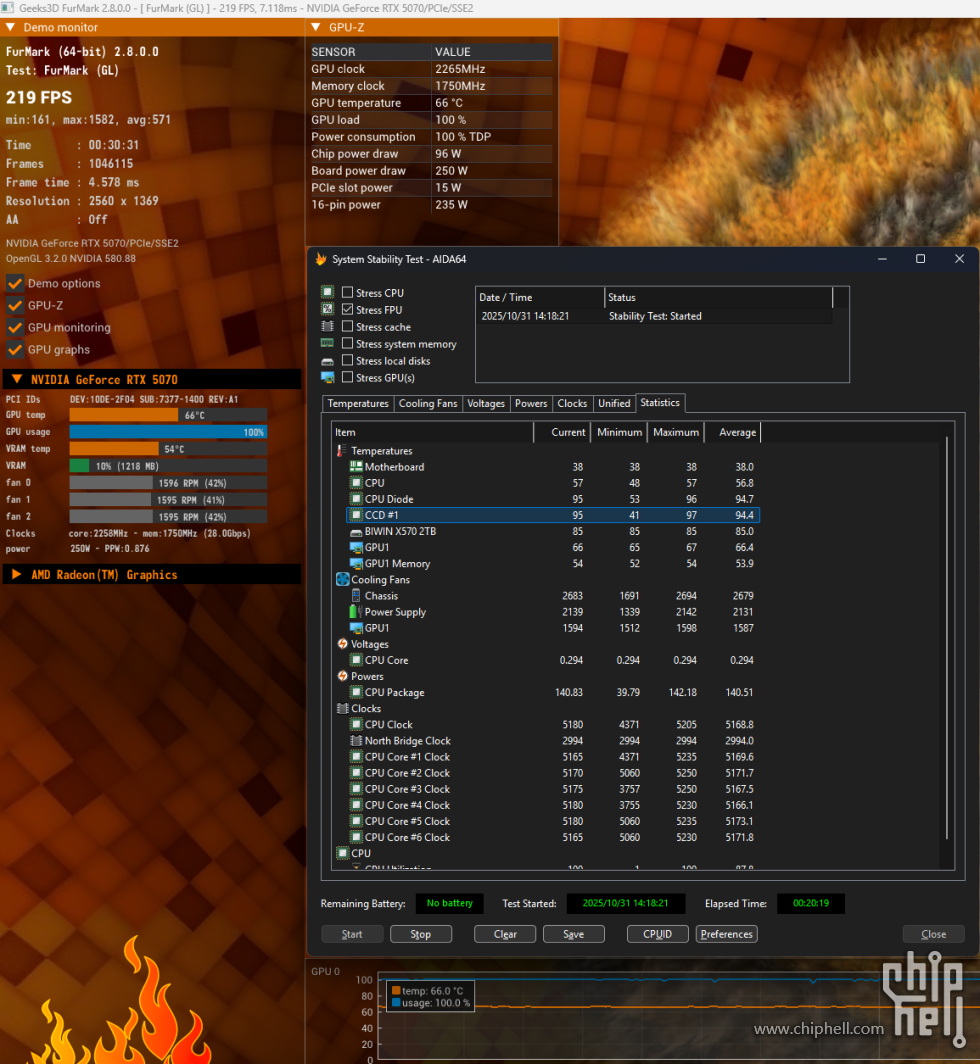Click the CPU Package row icon
Screen dimensions: 980x1064
(x=356, y=692)
